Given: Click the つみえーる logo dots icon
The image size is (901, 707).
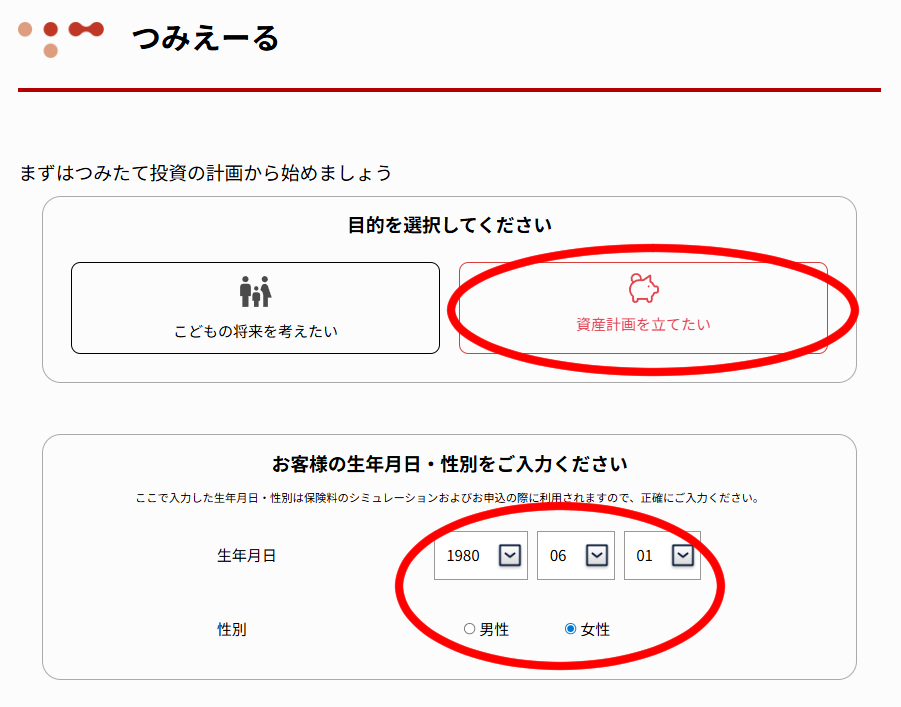Looking at the screenshot, I should (x=62, y=38).
